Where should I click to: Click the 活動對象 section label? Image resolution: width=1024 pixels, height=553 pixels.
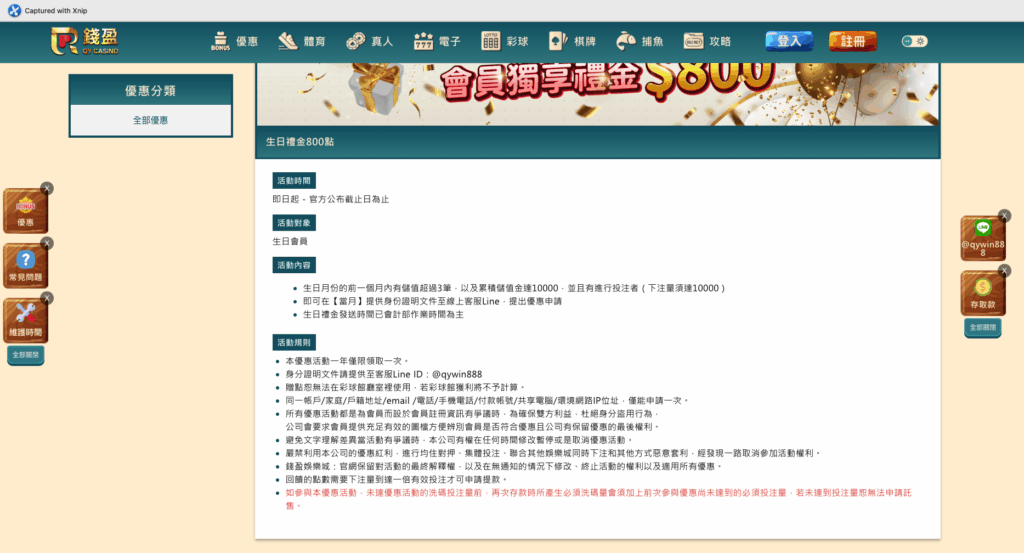point(294,223)
